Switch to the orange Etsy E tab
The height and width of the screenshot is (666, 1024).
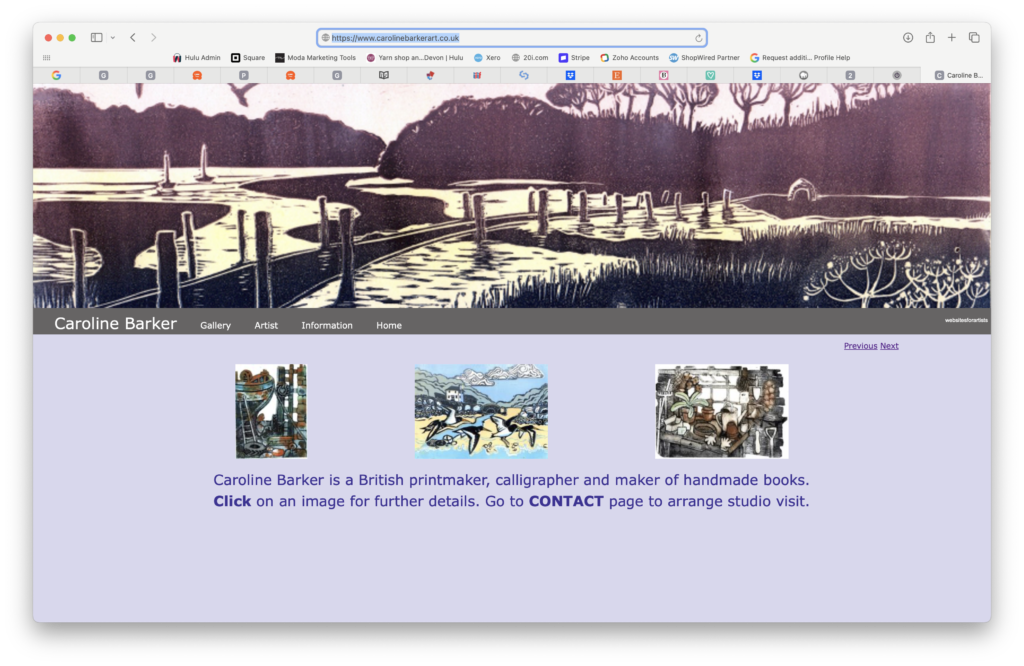tap(616, 76)
